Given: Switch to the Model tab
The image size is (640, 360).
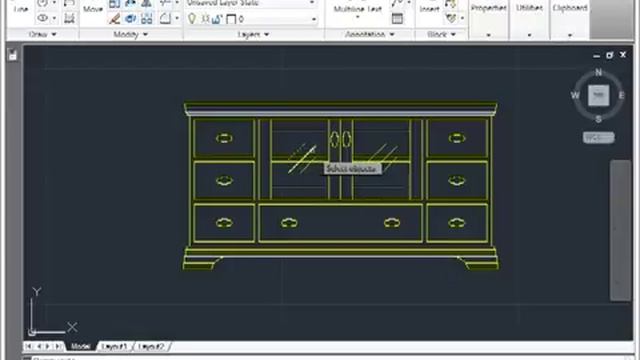Looking at the screenshot, I should 80,347.
